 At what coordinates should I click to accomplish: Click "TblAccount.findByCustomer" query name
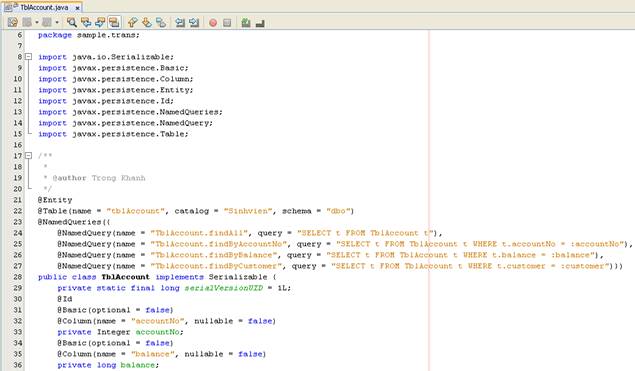click(216, 266)
